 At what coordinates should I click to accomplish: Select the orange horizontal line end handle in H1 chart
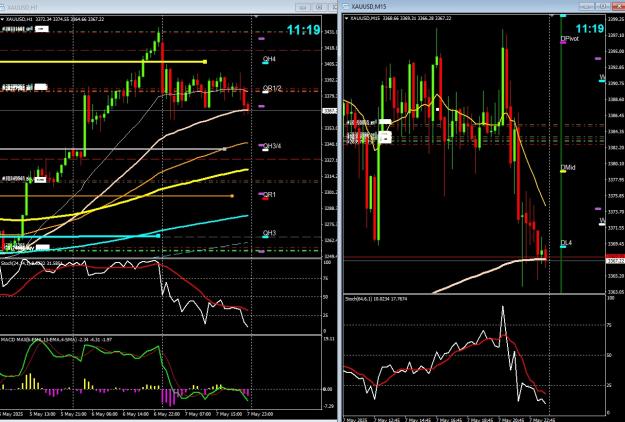[x=232, y=196]
